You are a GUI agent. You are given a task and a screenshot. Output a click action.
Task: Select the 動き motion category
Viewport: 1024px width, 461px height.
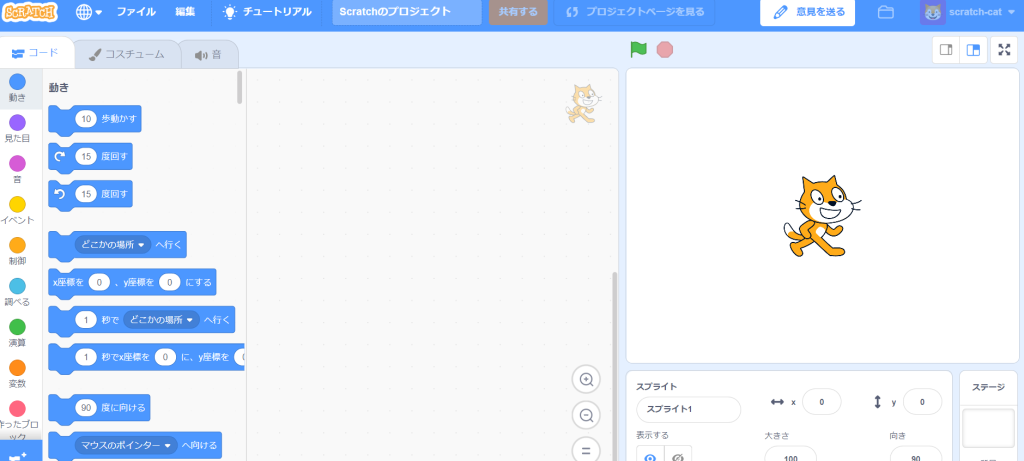(x=18, y=88)
